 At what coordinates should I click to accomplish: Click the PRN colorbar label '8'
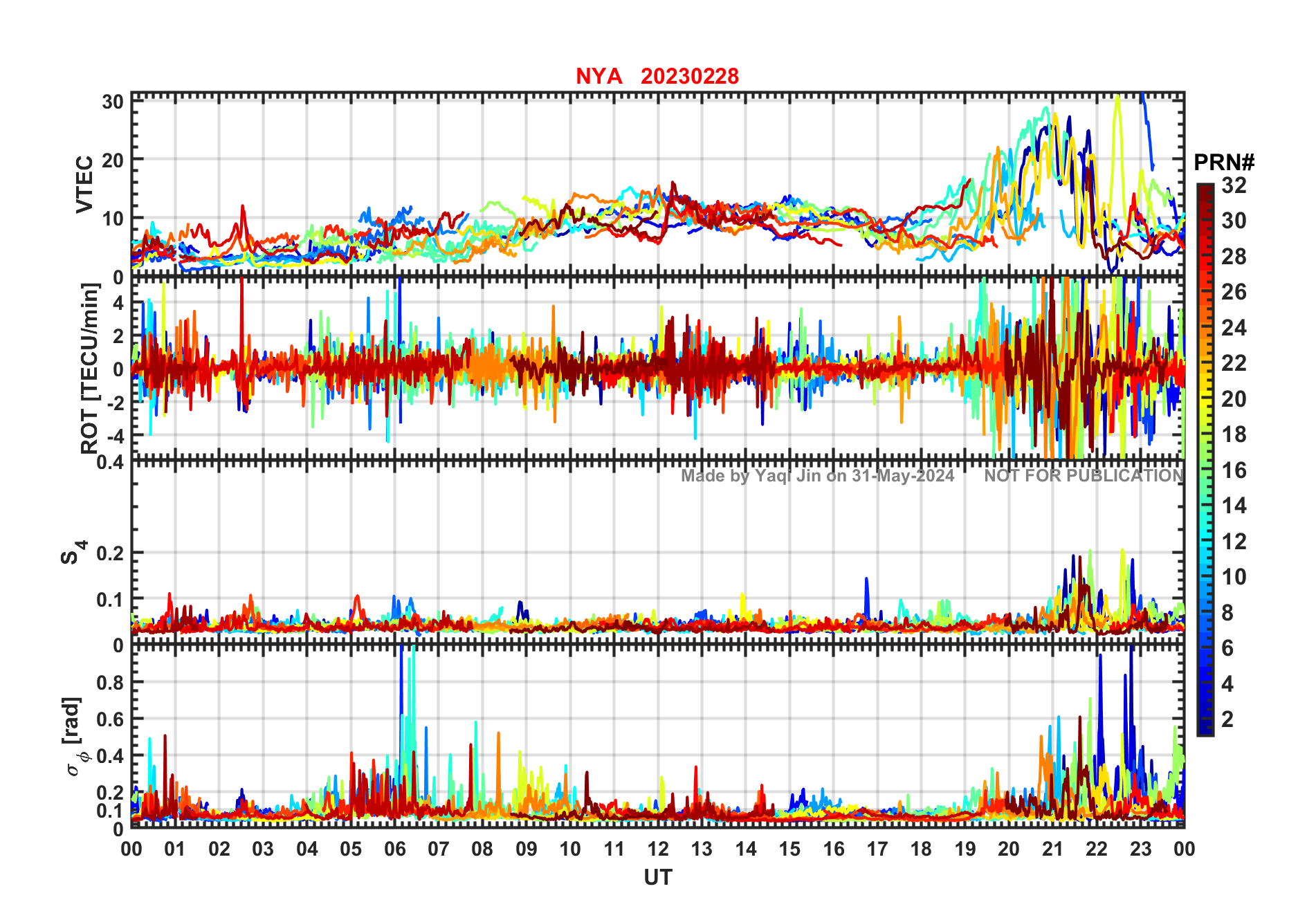tap(1227, 612)
